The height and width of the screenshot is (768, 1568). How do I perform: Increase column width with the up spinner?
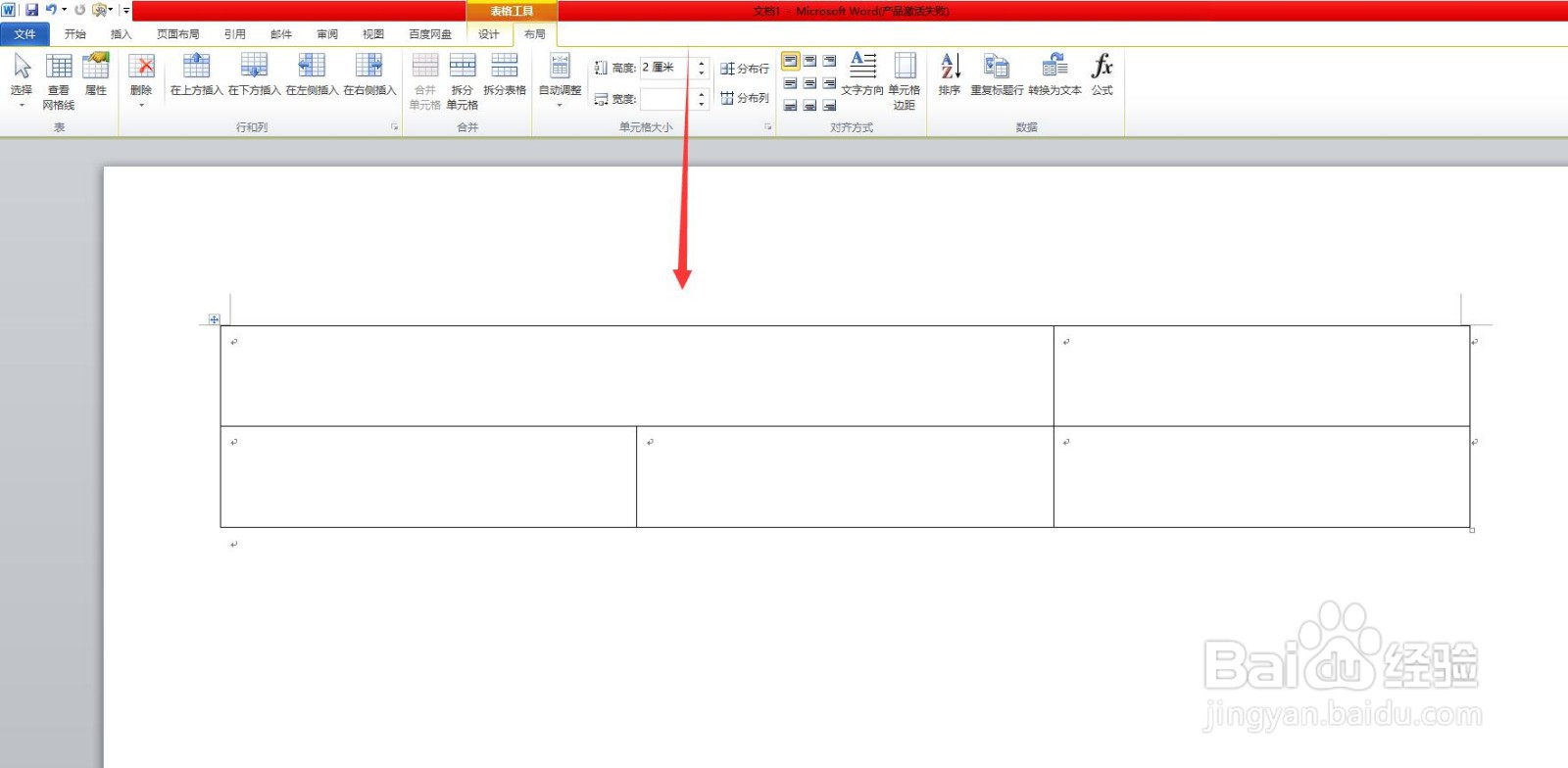point(702,94)
